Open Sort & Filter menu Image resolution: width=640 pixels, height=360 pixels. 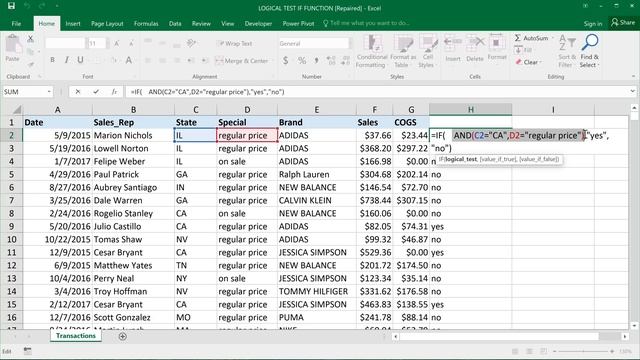567,52
